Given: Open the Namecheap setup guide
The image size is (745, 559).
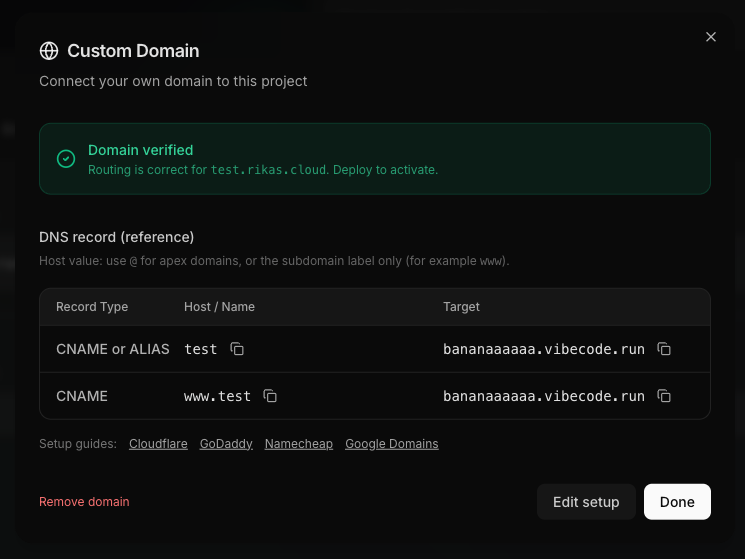Looking at the screenshot, I should (299, 444).
